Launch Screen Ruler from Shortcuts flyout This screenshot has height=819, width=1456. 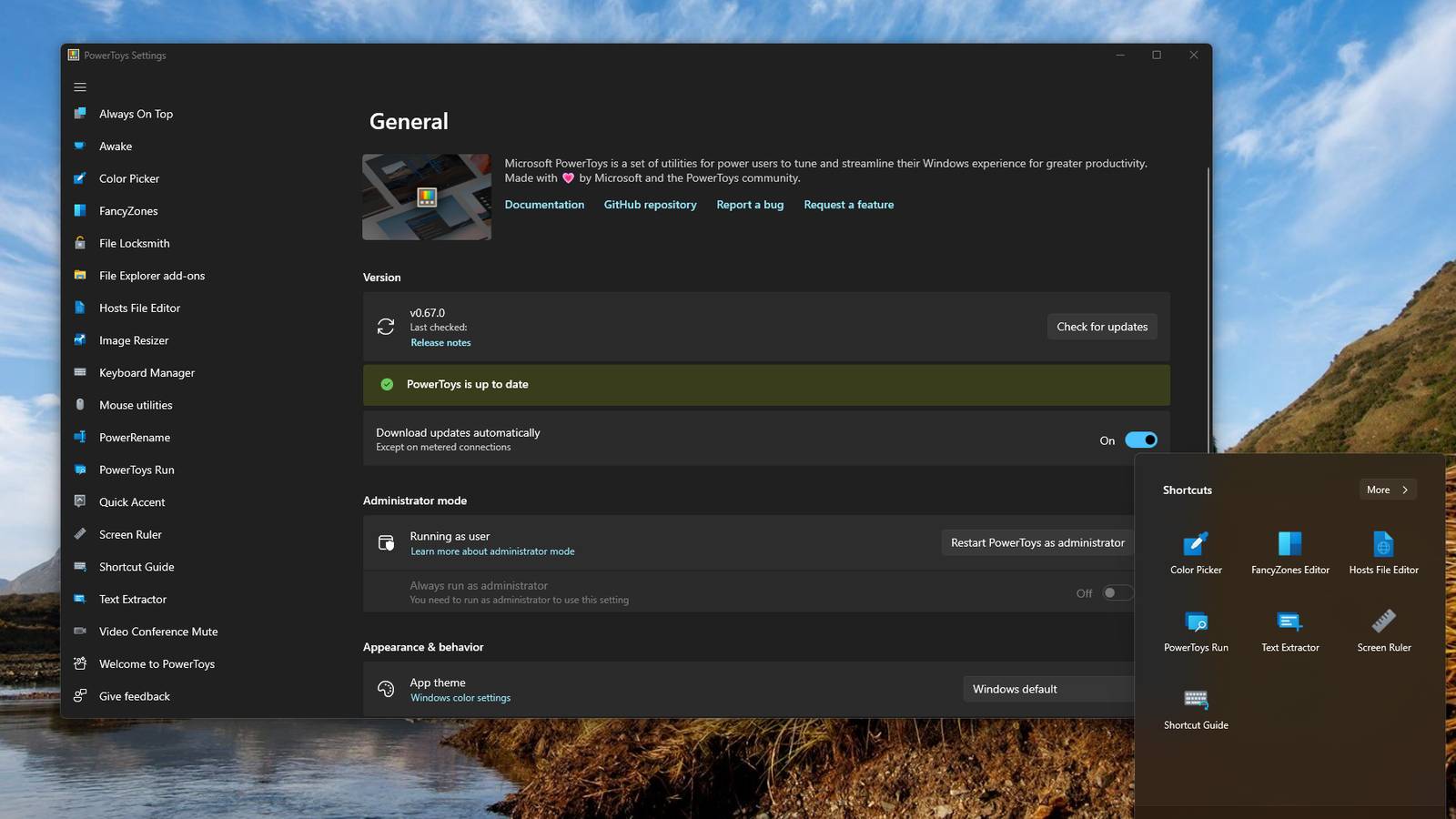point(1383,631)
